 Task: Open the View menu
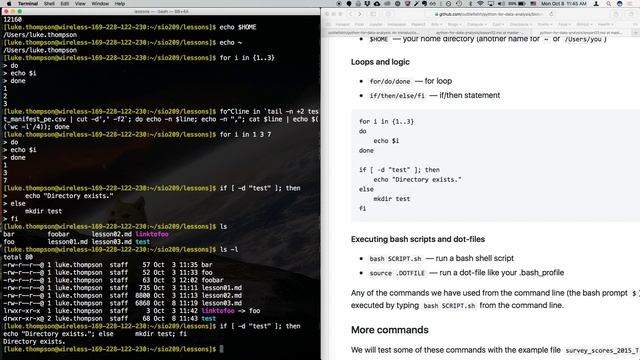(80, 4)
